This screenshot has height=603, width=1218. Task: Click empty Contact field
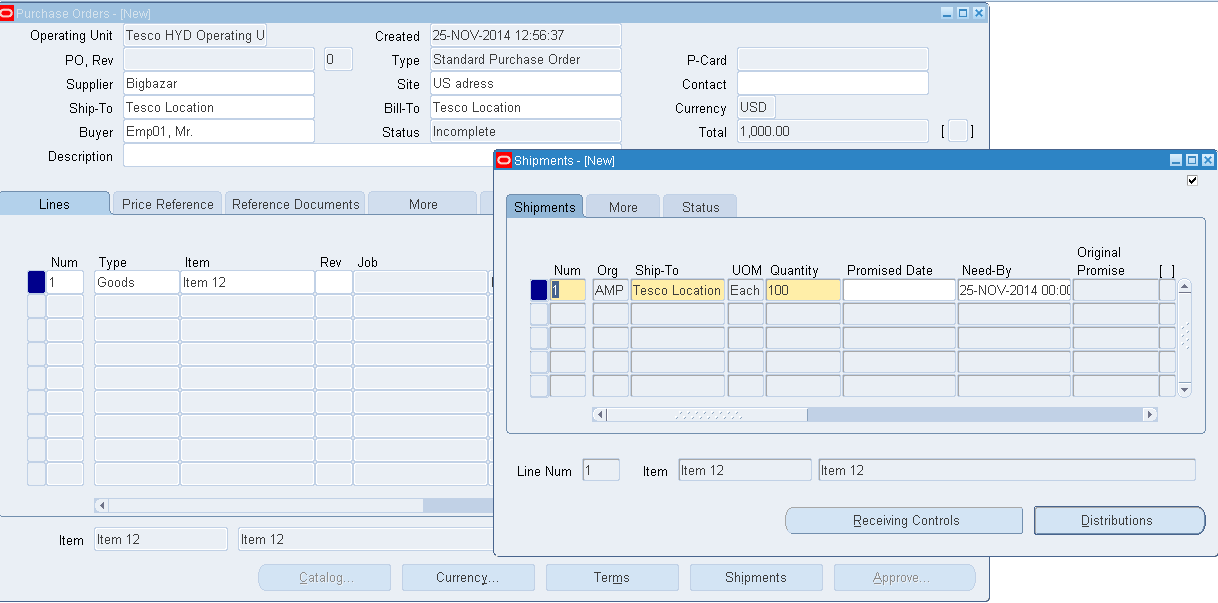click(x=833, y=83)
